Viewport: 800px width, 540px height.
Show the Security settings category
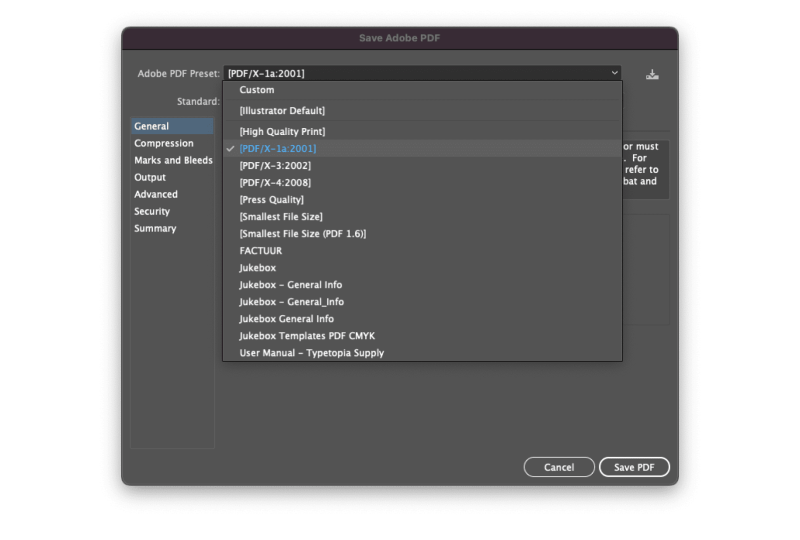click(x=172, y=211)
